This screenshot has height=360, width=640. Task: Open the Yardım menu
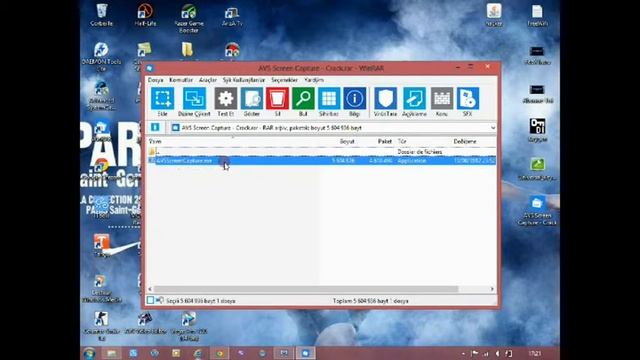[314, 80]
